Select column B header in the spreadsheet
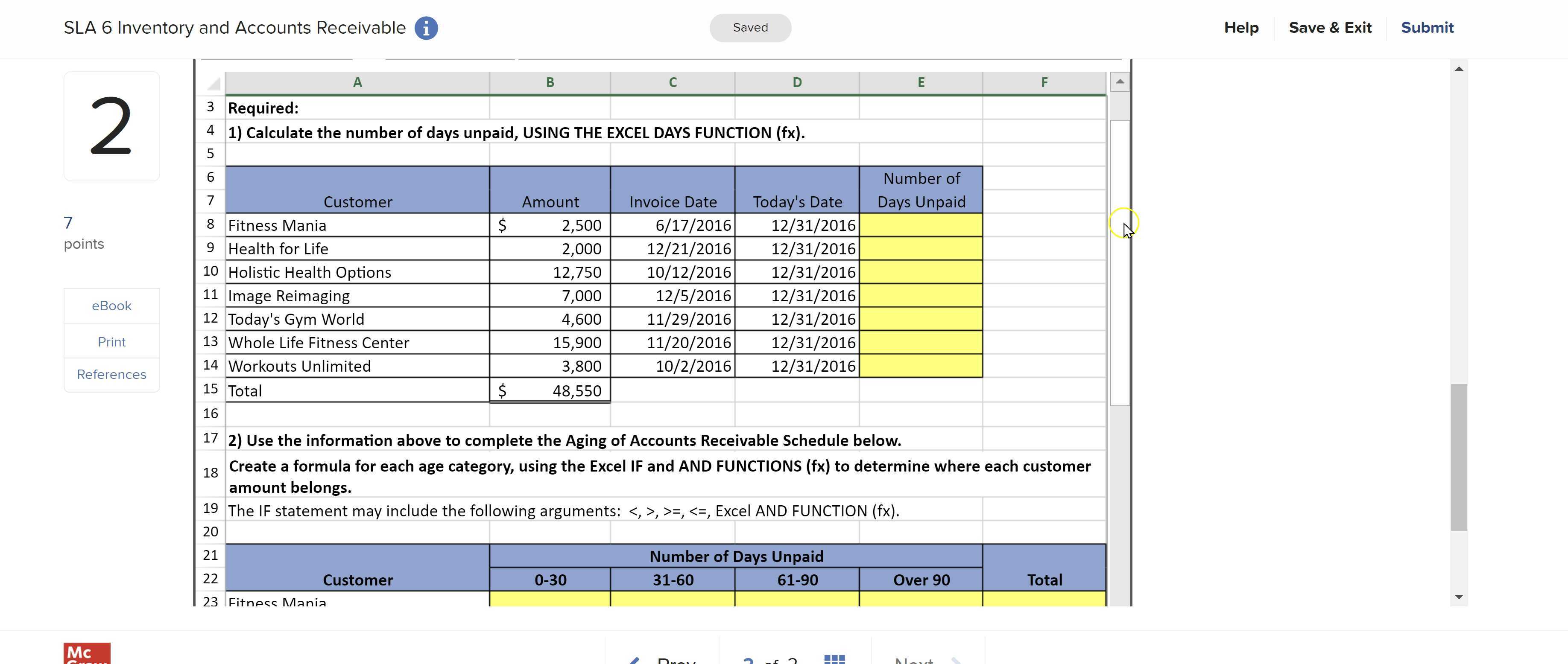Viewport: 1568px width, 664px height. [550, 82]
